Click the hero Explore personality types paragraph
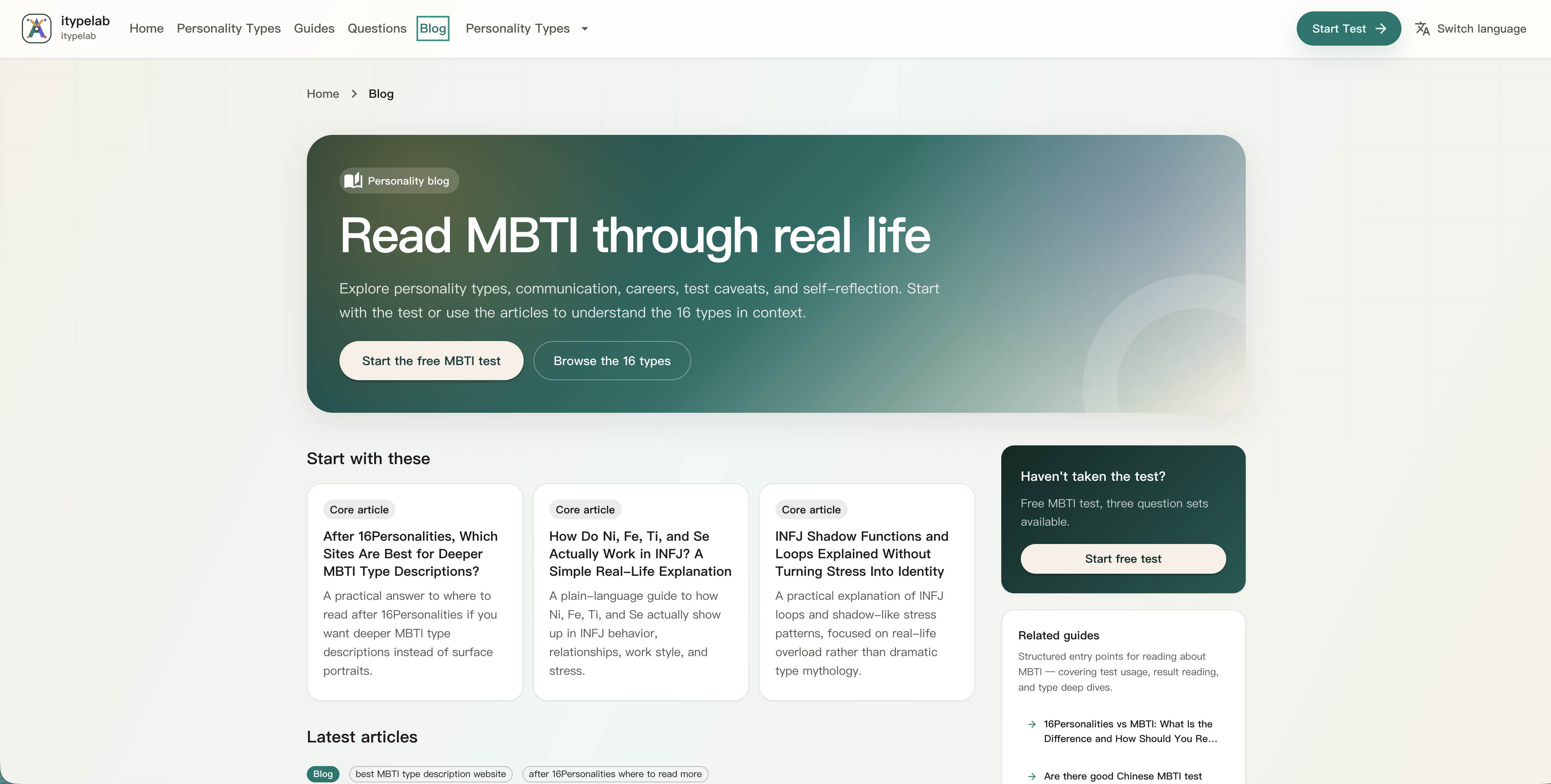 pyautogui.click(x=639, y=300)
